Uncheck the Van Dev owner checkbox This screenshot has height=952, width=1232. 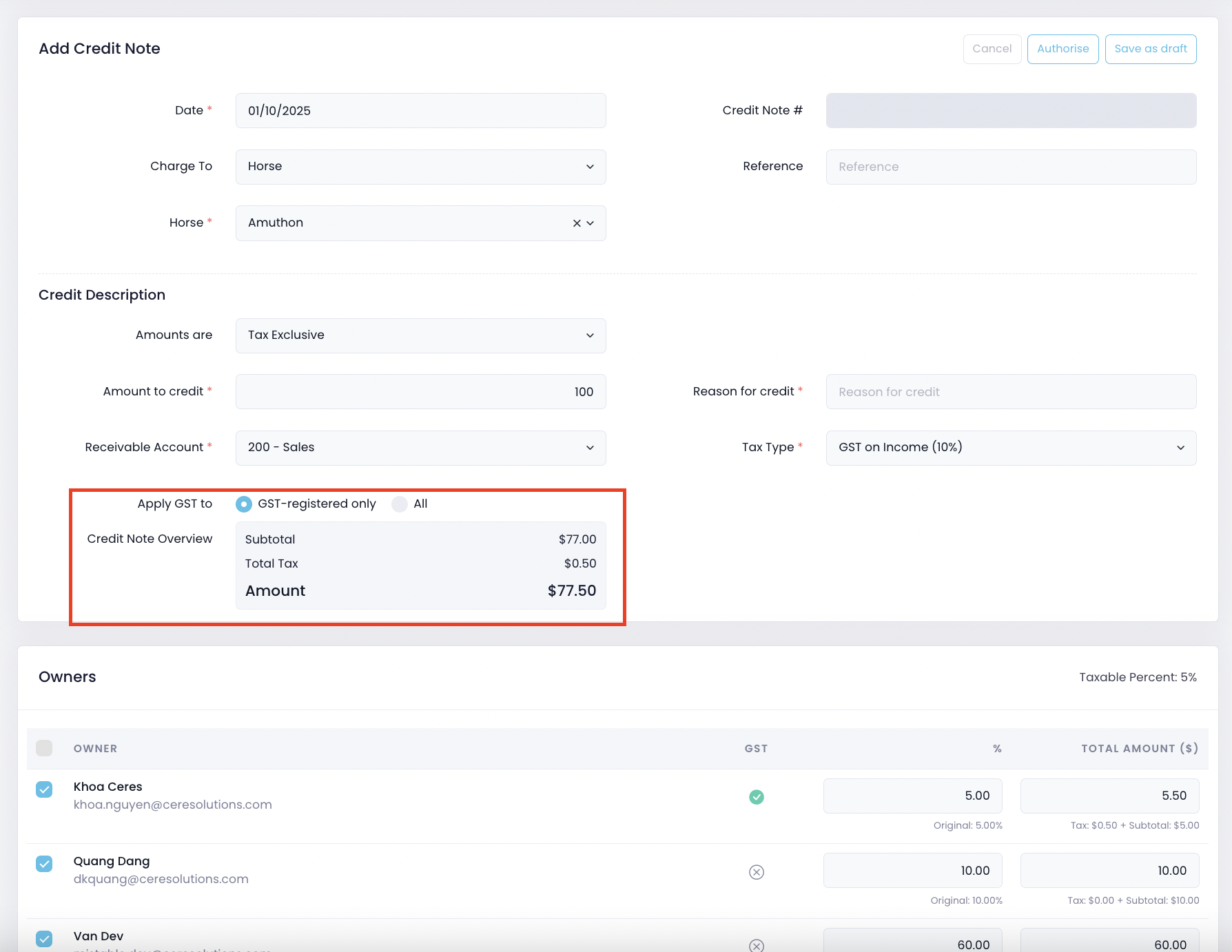click(x=44, y=938)
